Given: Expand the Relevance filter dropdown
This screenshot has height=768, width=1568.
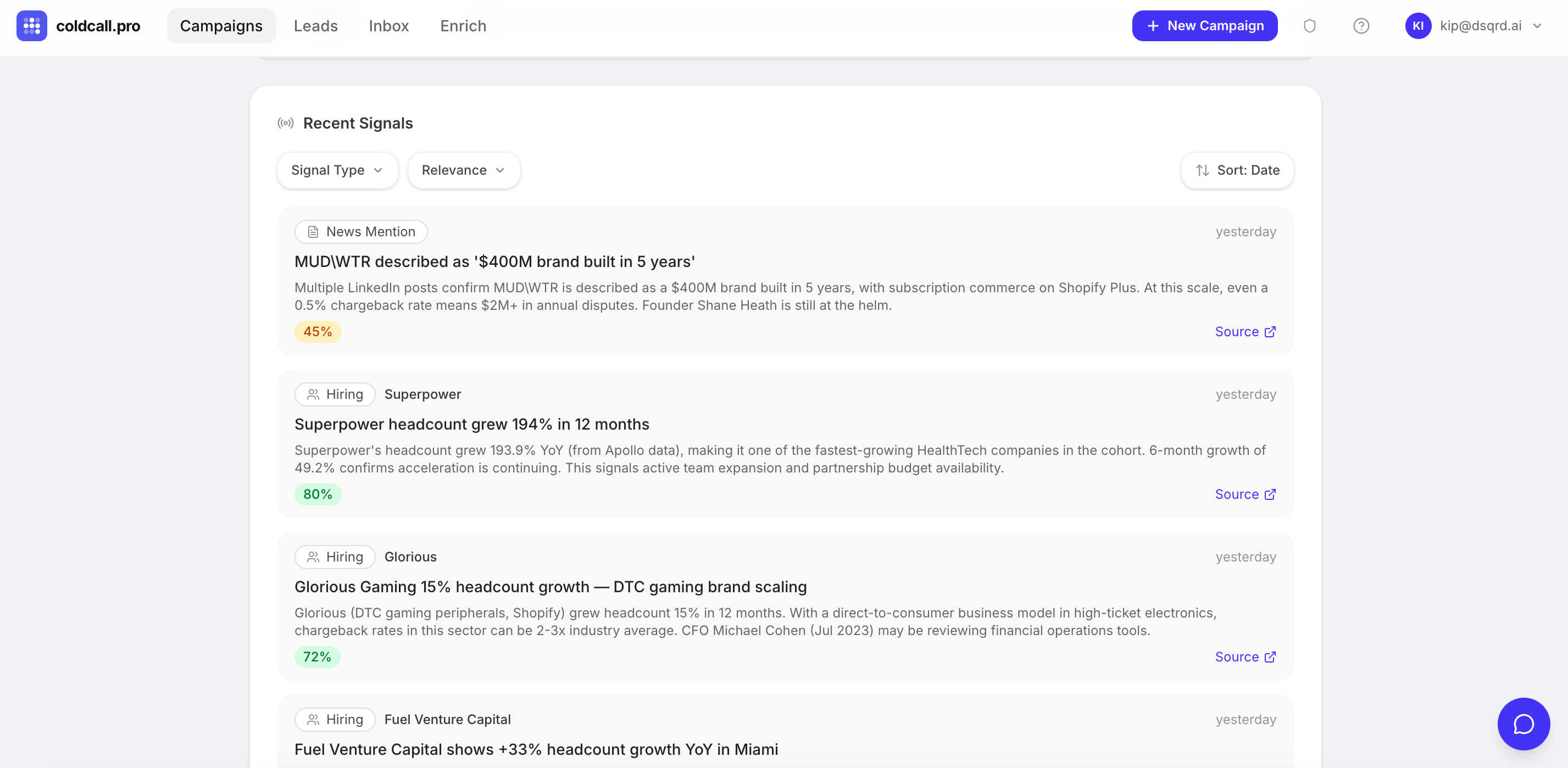Looking at the screenshot, I should click(463, 170).
